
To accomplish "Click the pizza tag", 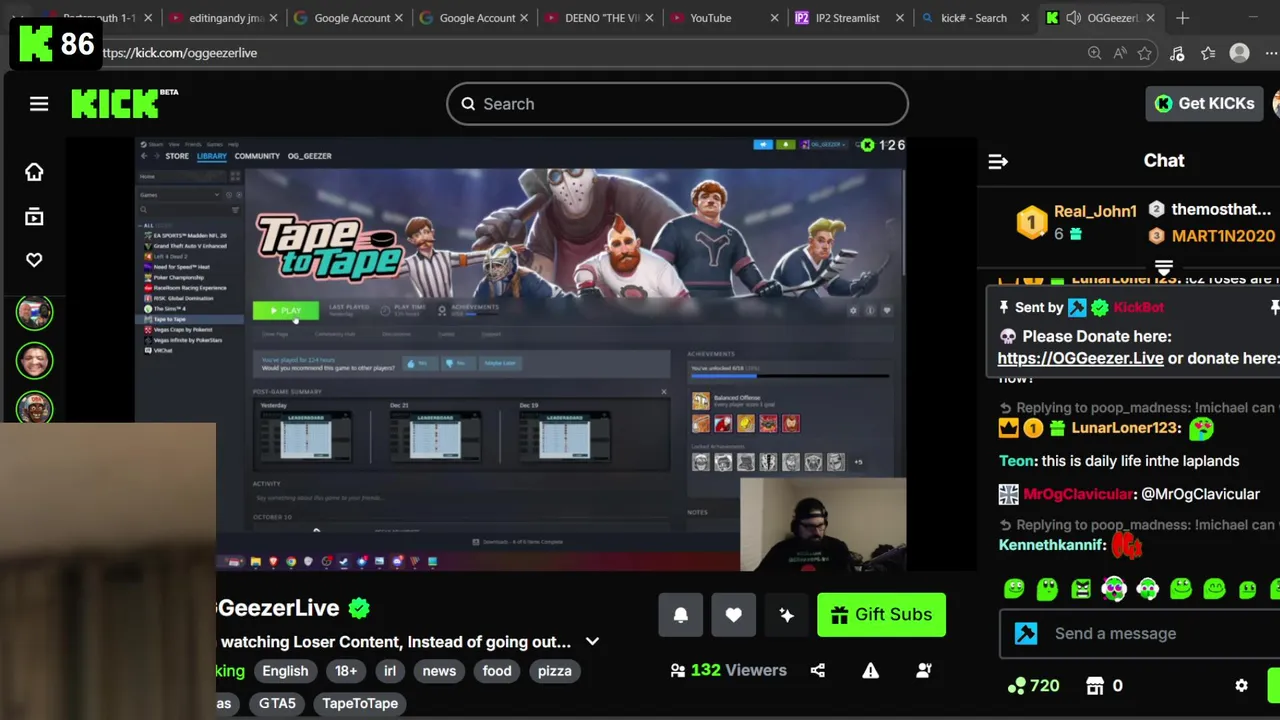I will 555,671.
